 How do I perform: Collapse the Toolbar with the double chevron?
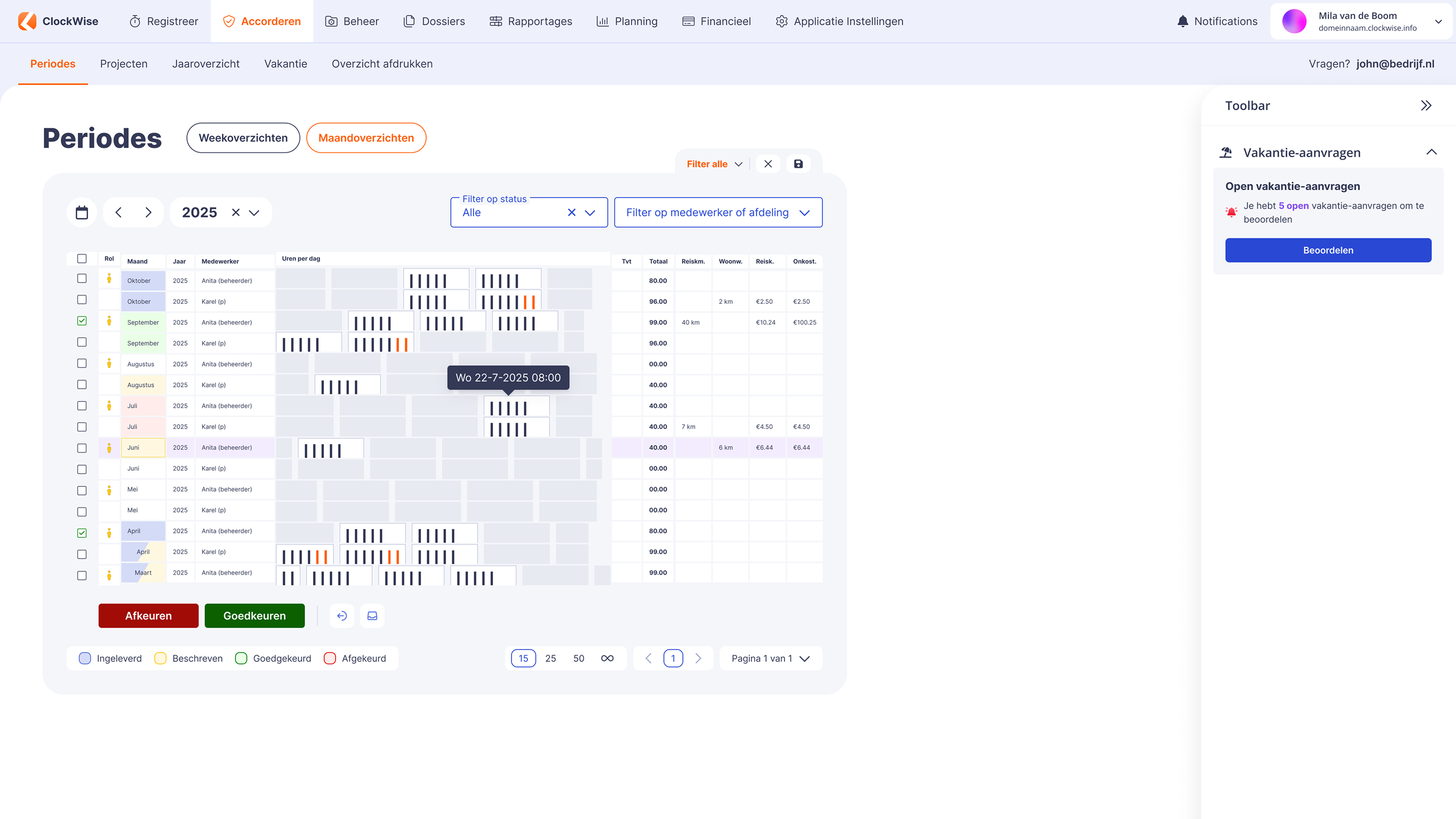click(1426, 106)
